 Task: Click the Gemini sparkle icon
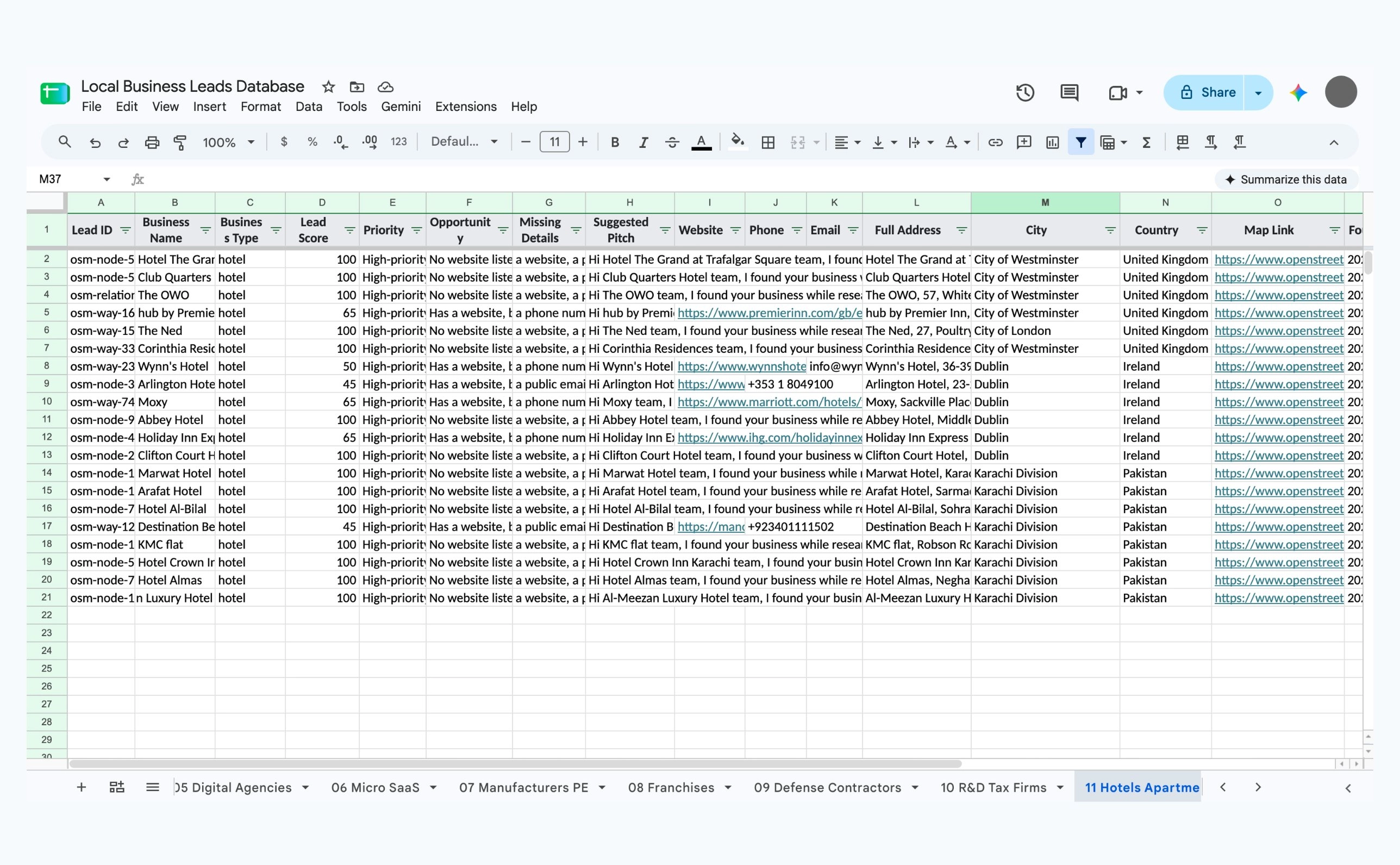click(1298, 92)
